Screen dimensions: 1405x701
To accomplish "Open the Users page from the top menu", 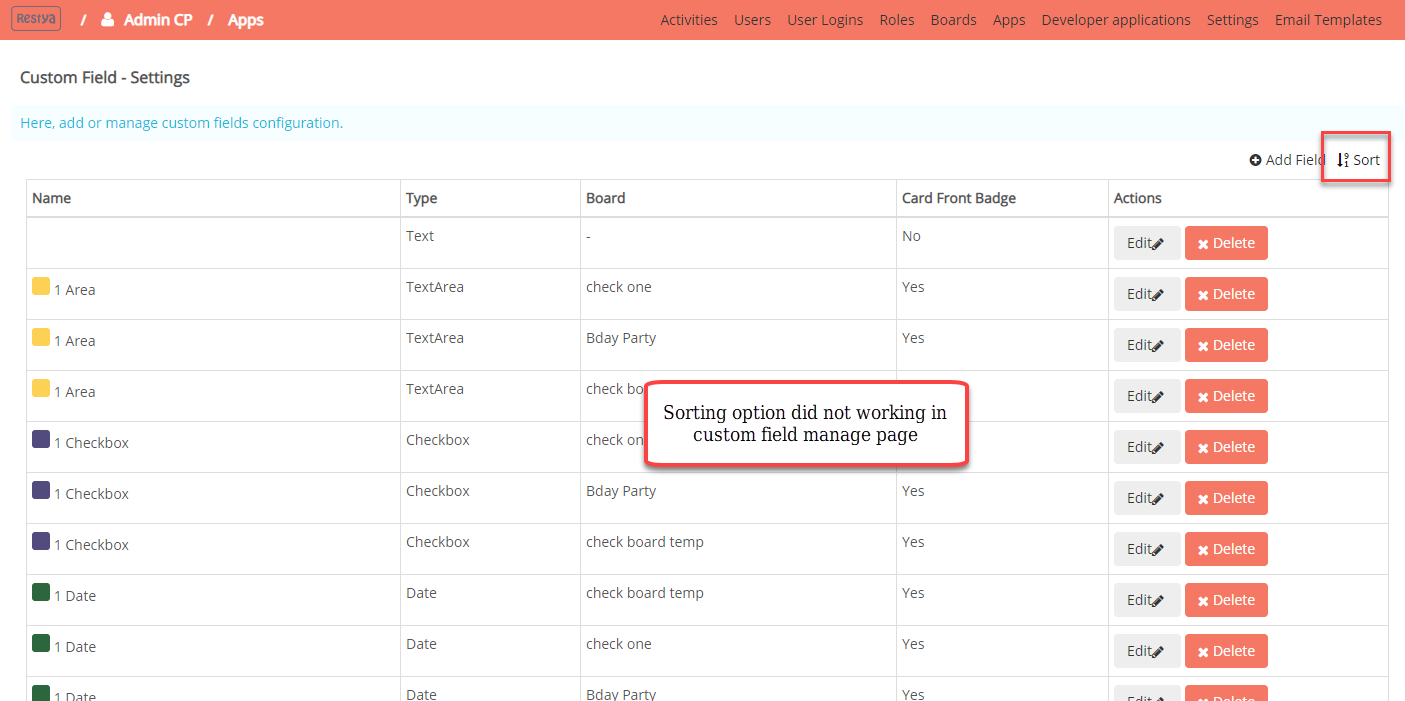I will coord(752,19).
